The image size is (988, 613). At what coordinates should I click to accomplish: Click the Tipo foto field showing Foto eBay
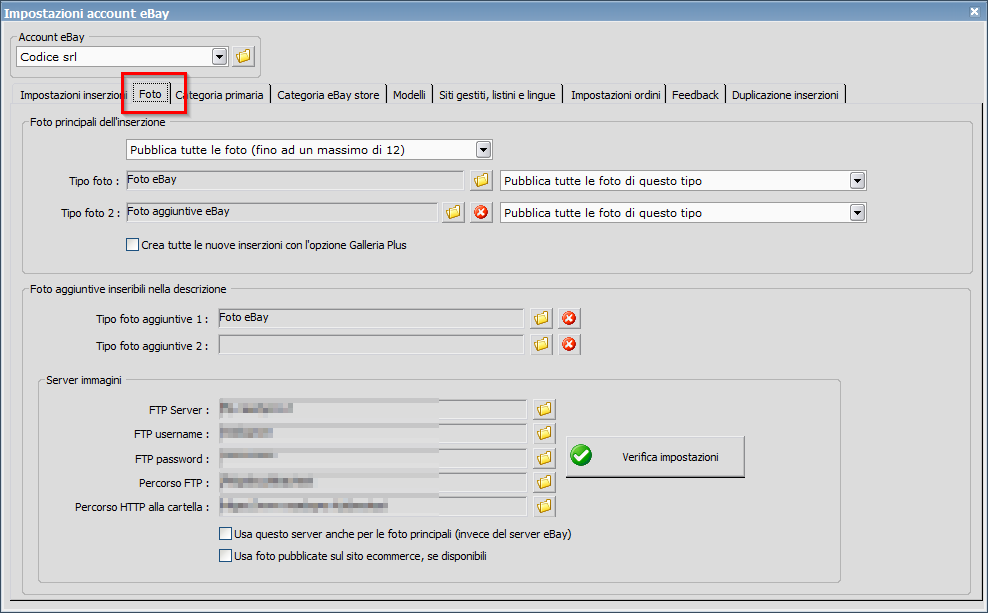click(295, 180)
